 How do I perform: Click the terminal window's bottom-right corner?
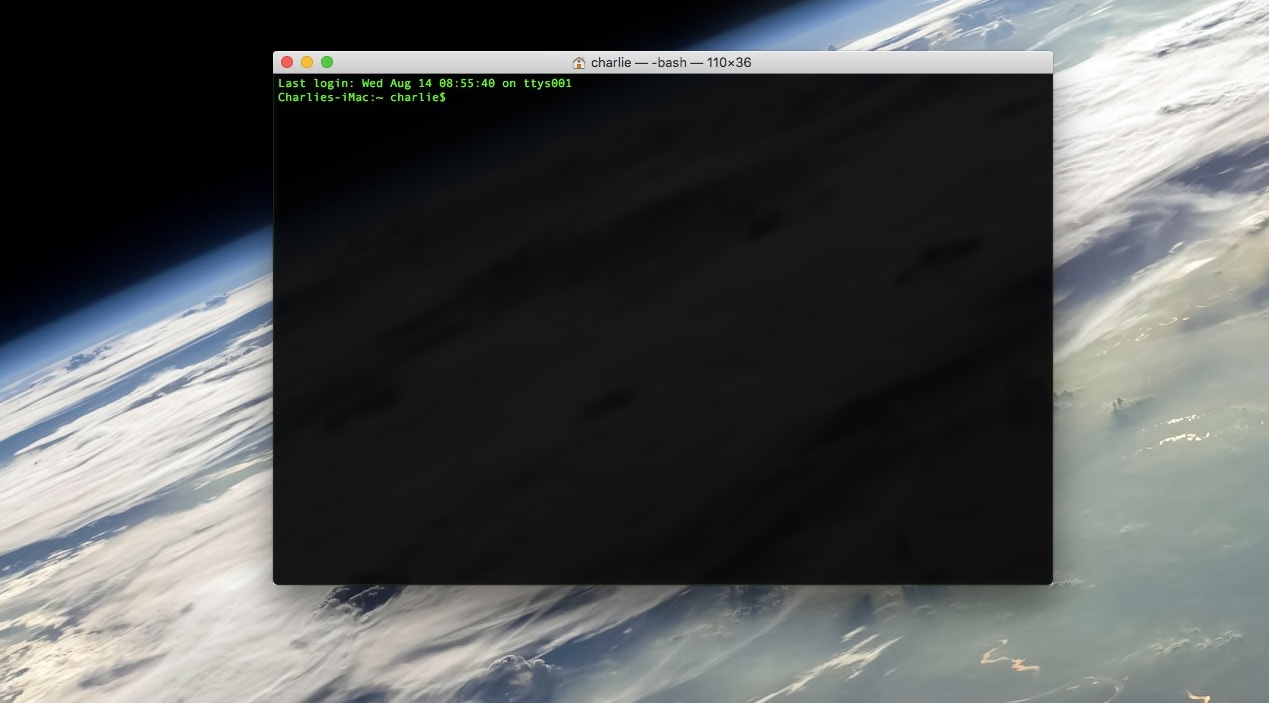(1050, 582)
